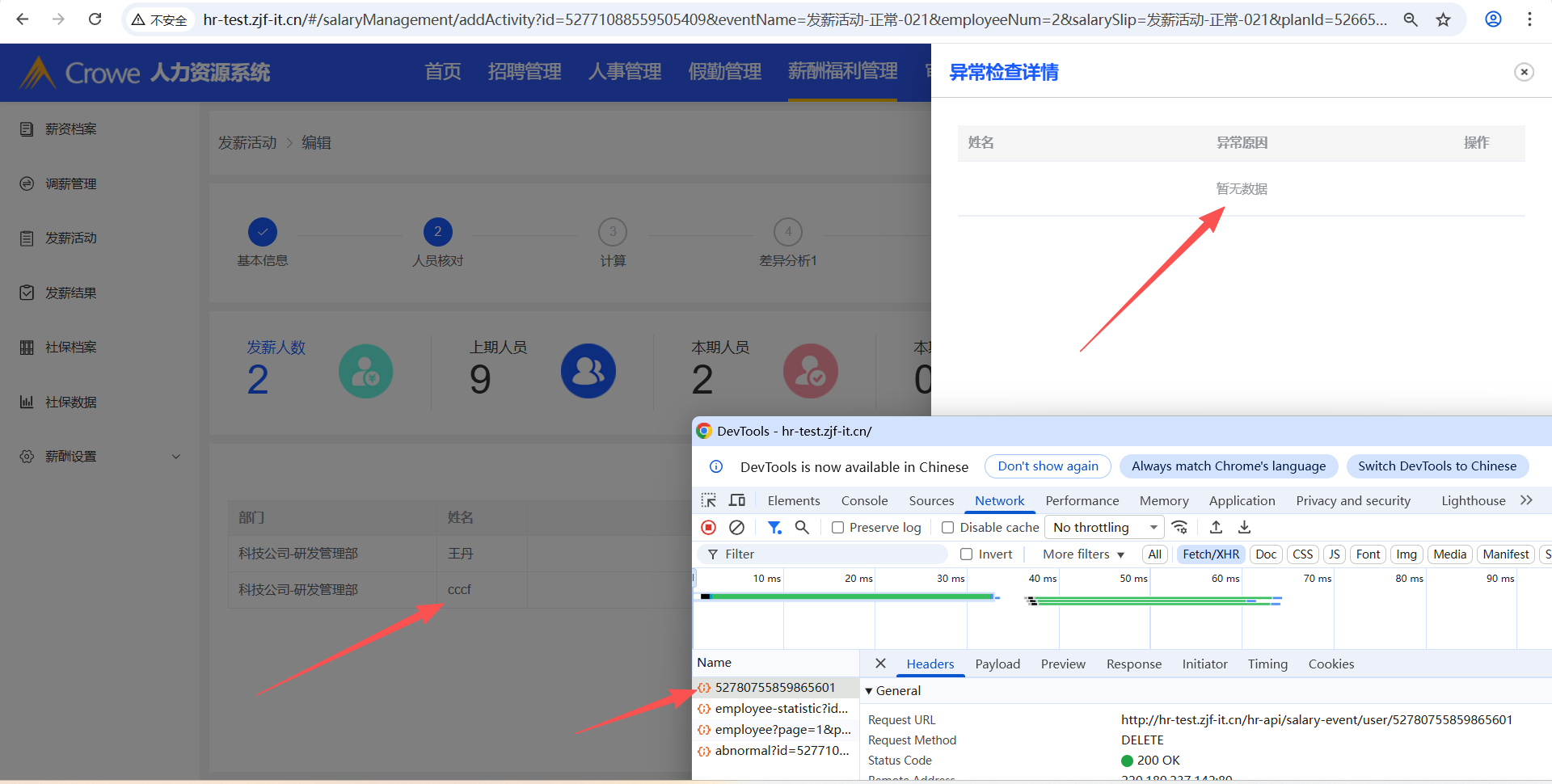This screenshot has height=784, width=1552.
Task: Clear the network log
Action: pos(736,527)
